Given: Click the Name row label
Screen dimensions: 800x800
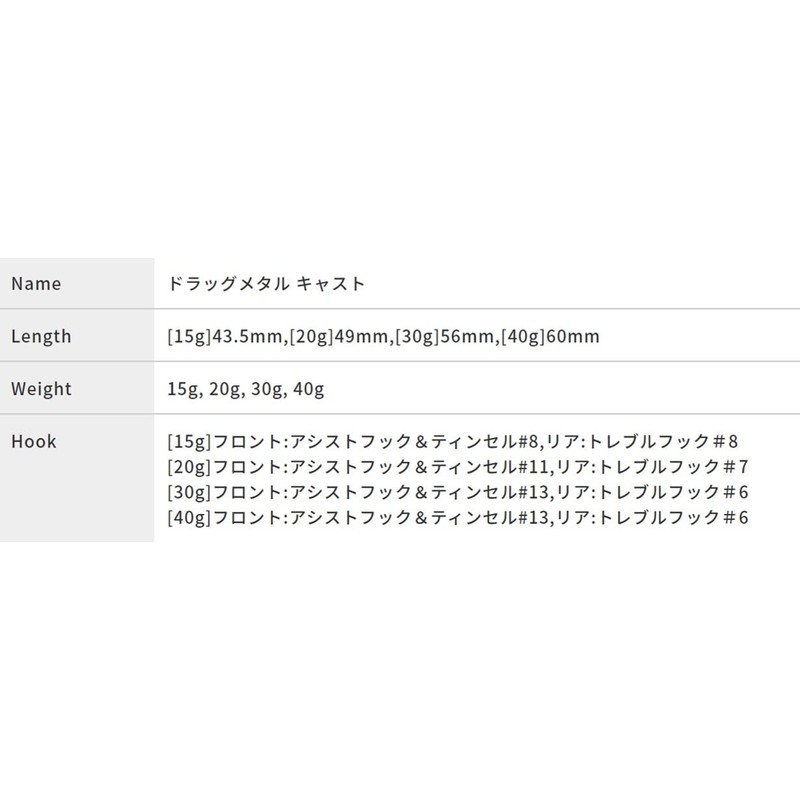Looking at the screenshot, I should tap(36, 284).
